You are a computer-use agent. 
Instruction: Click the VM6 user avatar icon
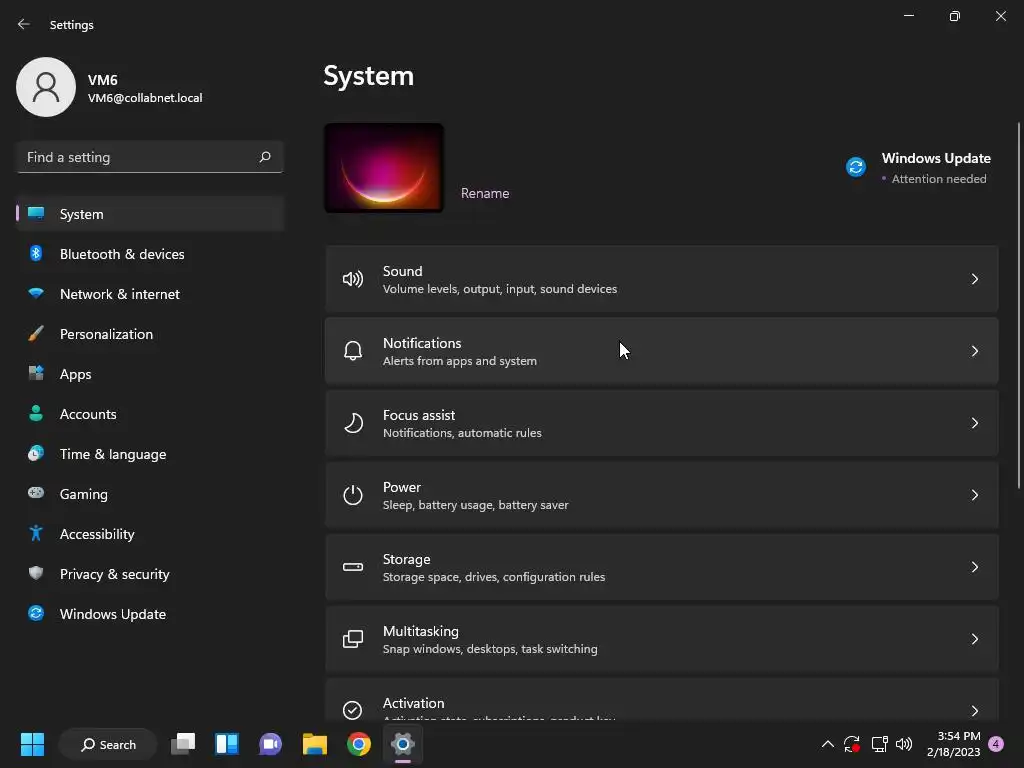(x=46, y=87)
